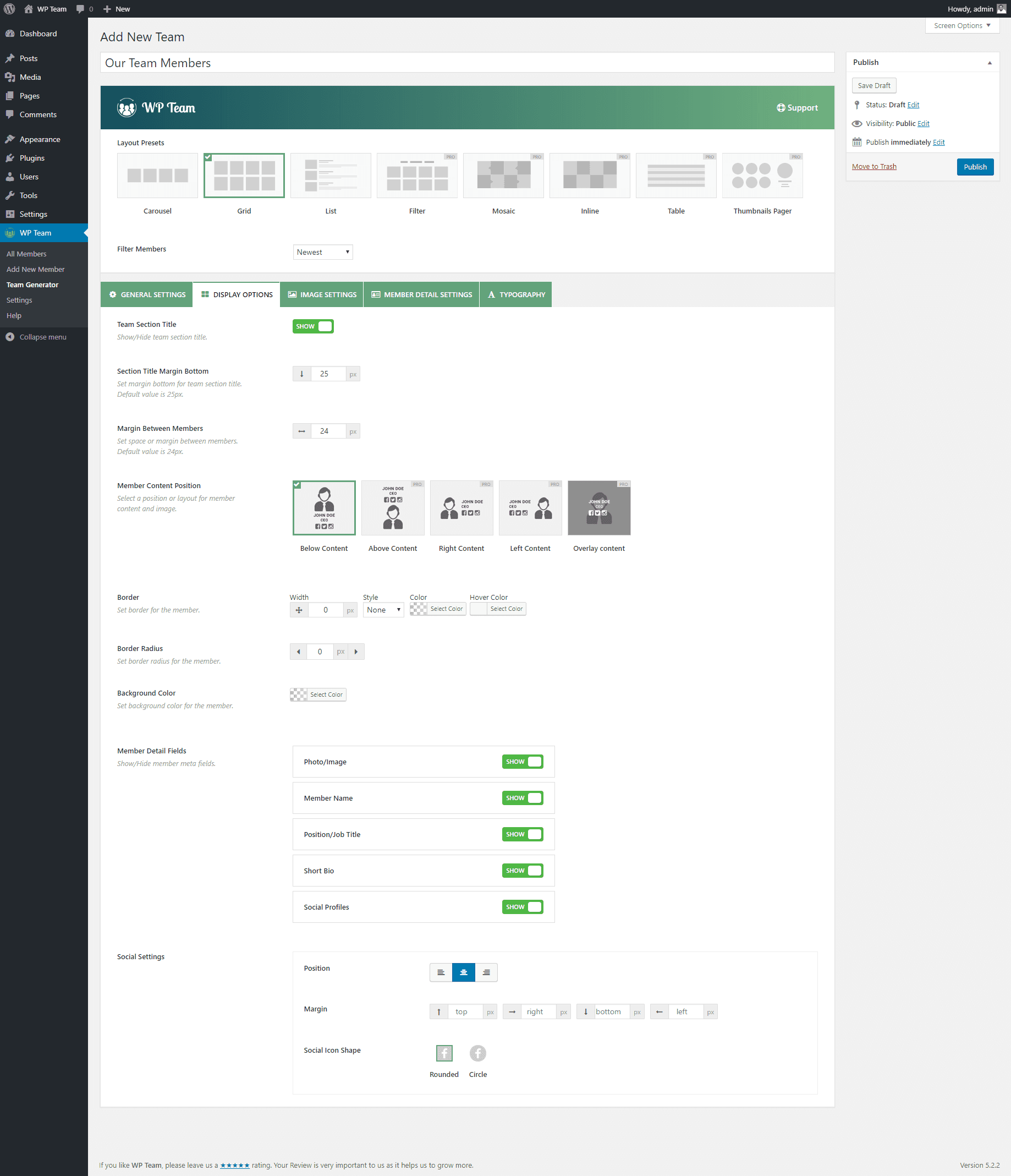
Task: Toggle the Team Section Title switch
Action: (312, 326)
